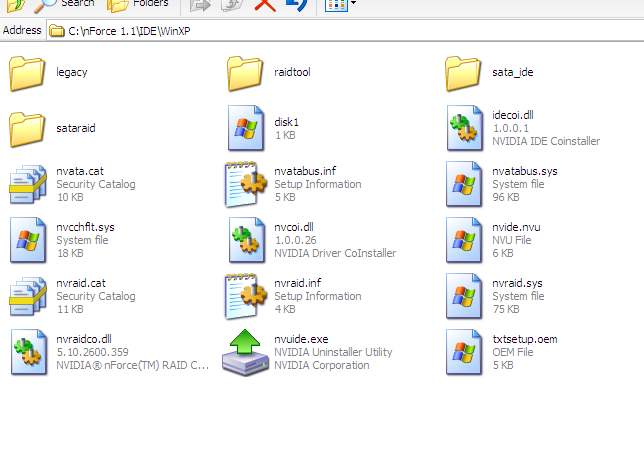Select the nvata.cat catalog icon
The image size is (644, 451).
pos(28,184)
